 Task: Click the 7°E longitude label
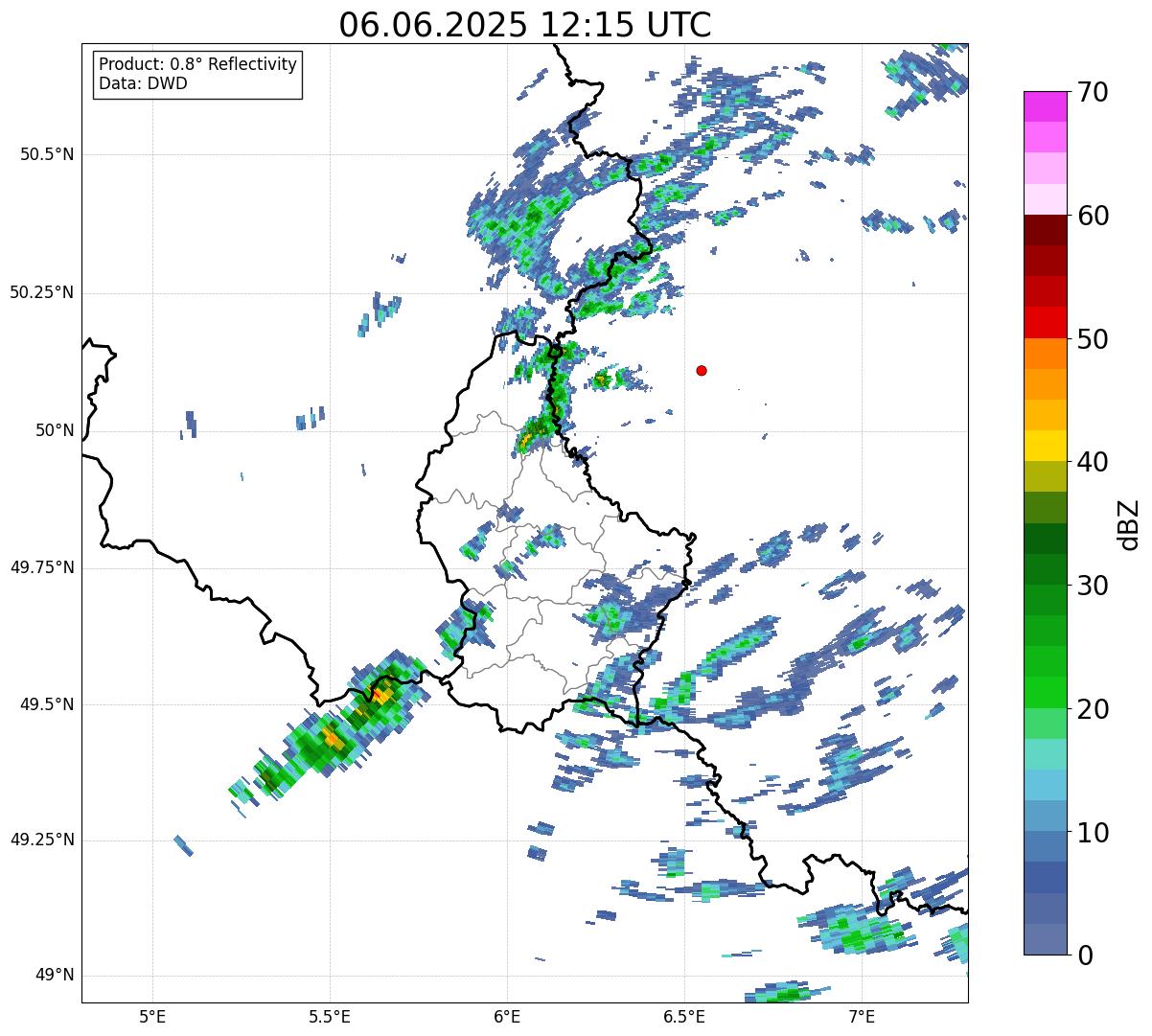click(x=862, y=1016)
